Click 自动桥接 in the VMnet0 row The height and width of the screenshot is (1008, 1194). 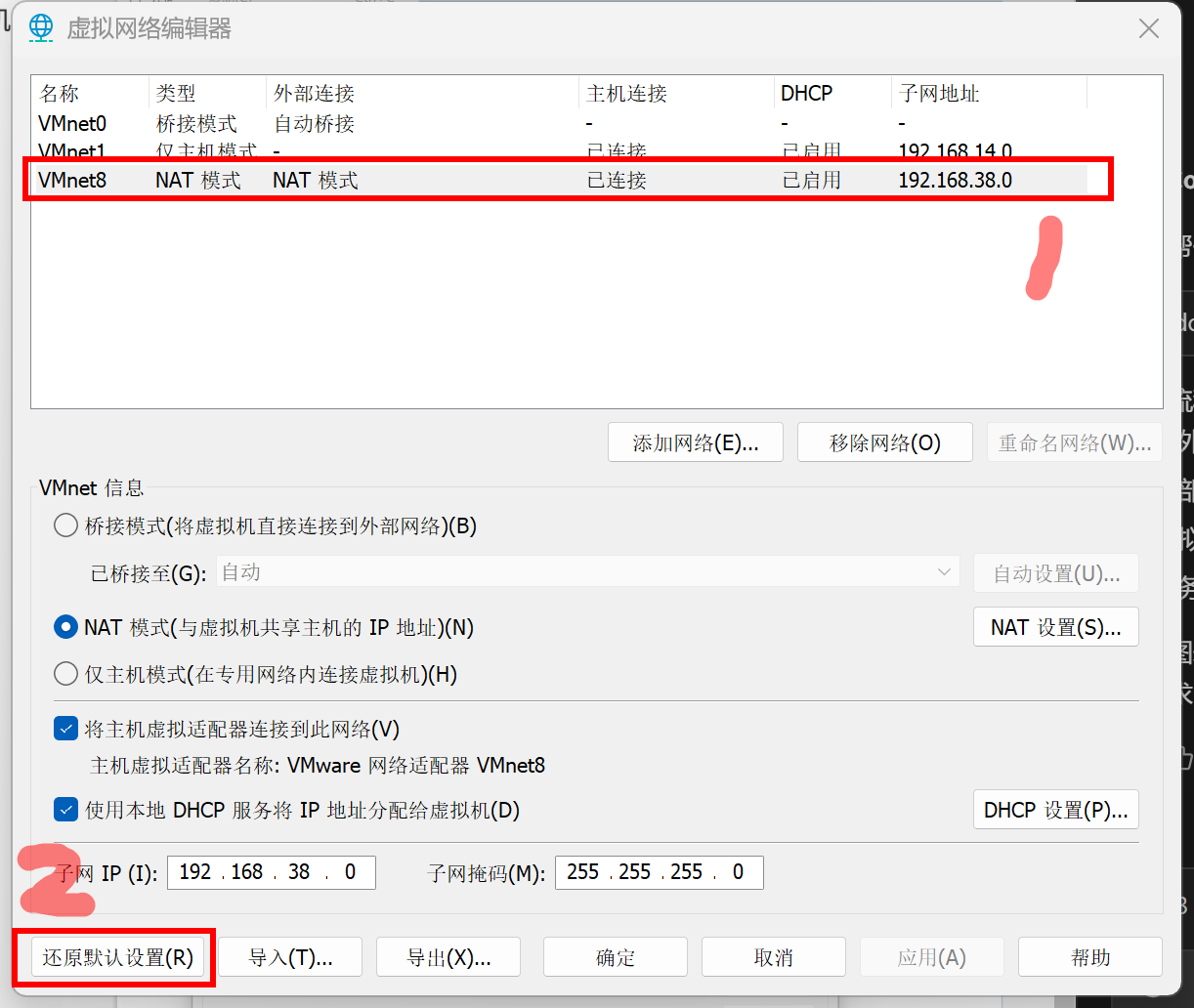pyautogui.click(x=314, y=124)
